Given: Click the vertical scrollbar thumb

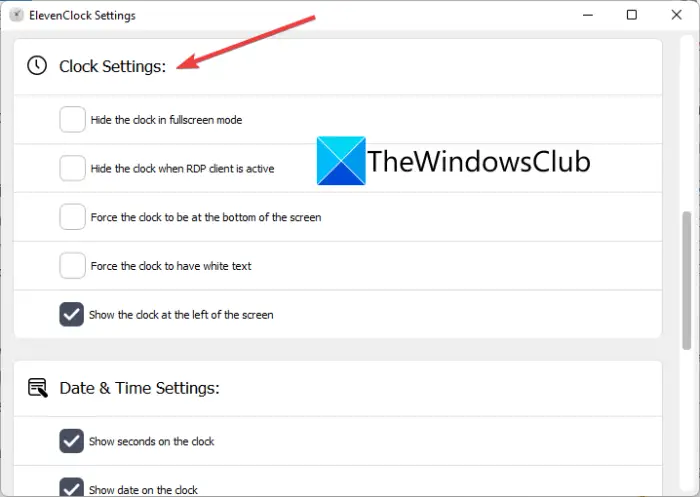Looking at the screenshot, I should (687, 280).
